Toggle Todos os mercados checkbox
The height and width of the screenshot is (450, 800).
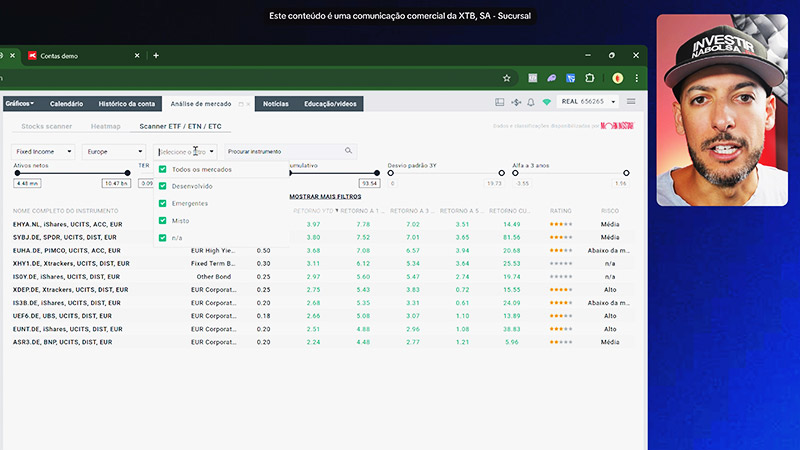[163, 169]
